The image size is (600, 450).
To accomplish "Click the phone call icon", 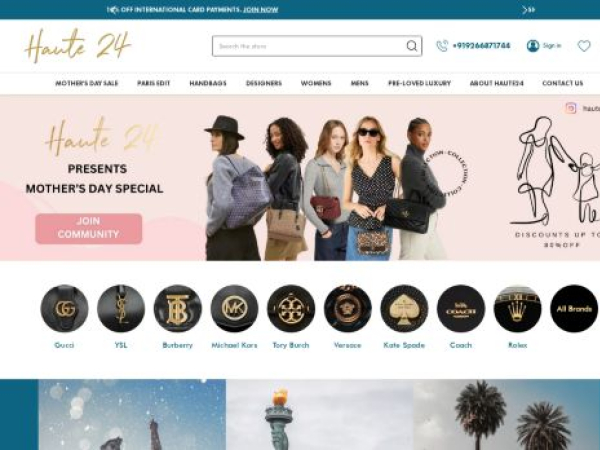I will [x=442, y=46].
